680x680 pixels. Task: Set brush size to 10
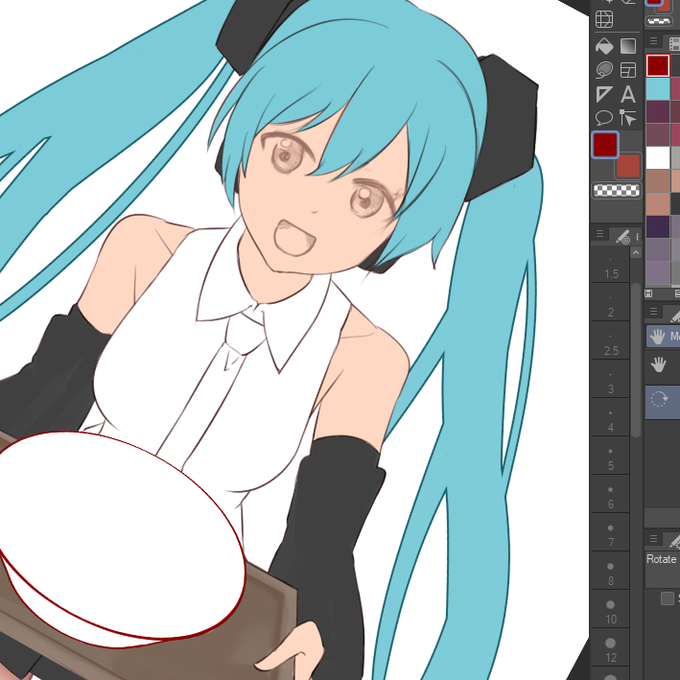[611, 608]
